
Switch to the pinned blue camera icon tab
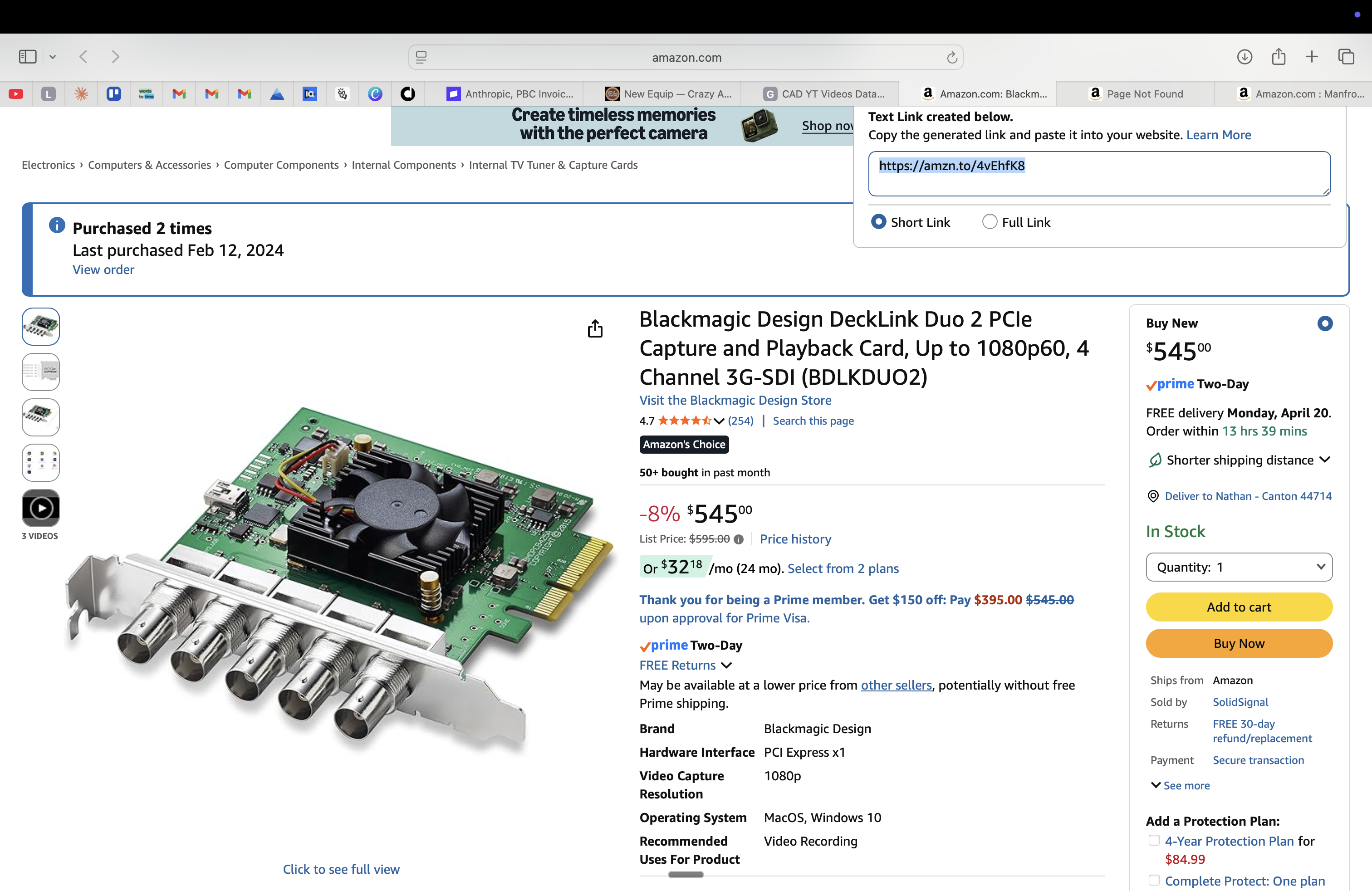tap(309, 94)
